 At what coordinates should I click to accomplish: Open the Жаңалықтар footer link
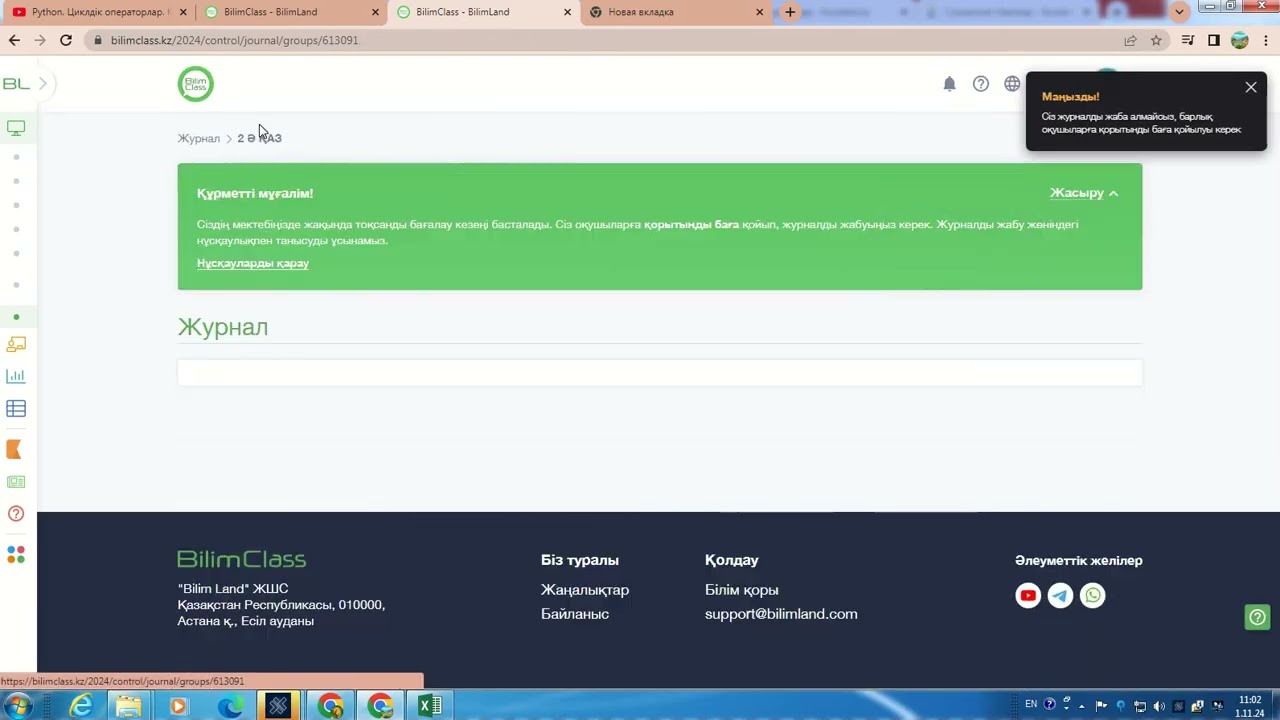pos(585,590)
